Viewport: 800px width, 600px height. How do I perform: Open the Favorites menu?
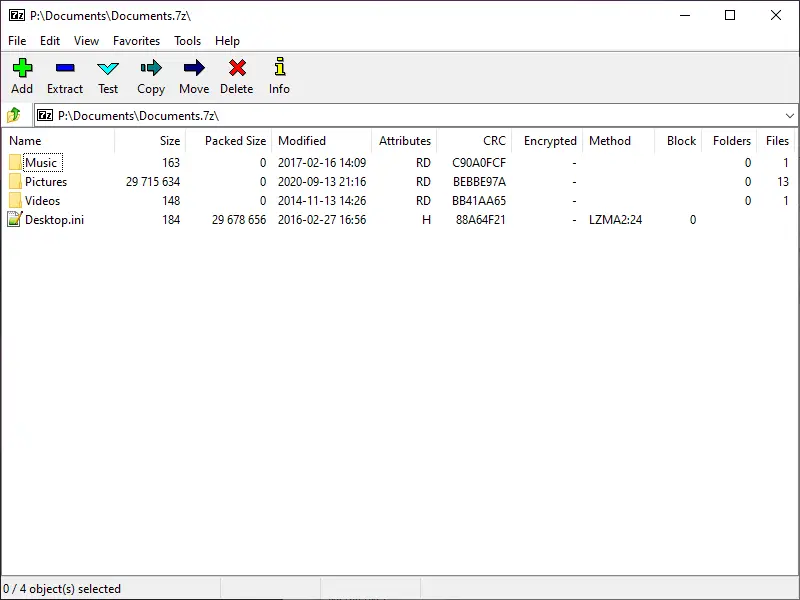[136, 41]
